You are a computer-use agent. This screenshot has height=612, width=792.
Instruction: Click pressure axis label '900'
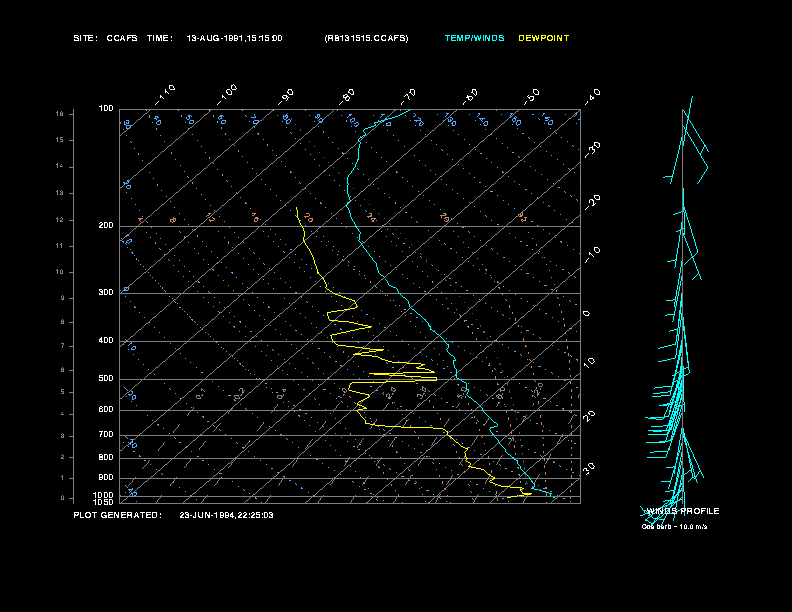[106, 477]
